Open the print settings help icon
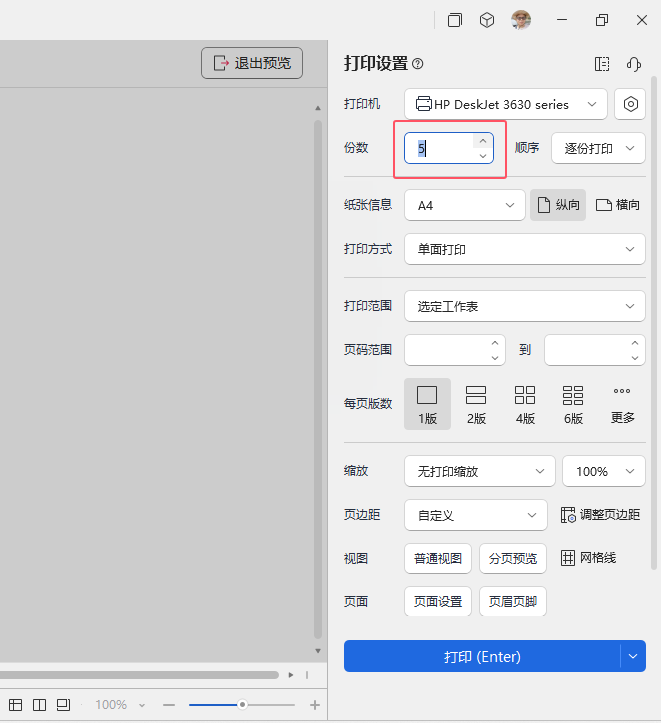Viewport: 661px width, 723px height. click(x=418, y=64)
